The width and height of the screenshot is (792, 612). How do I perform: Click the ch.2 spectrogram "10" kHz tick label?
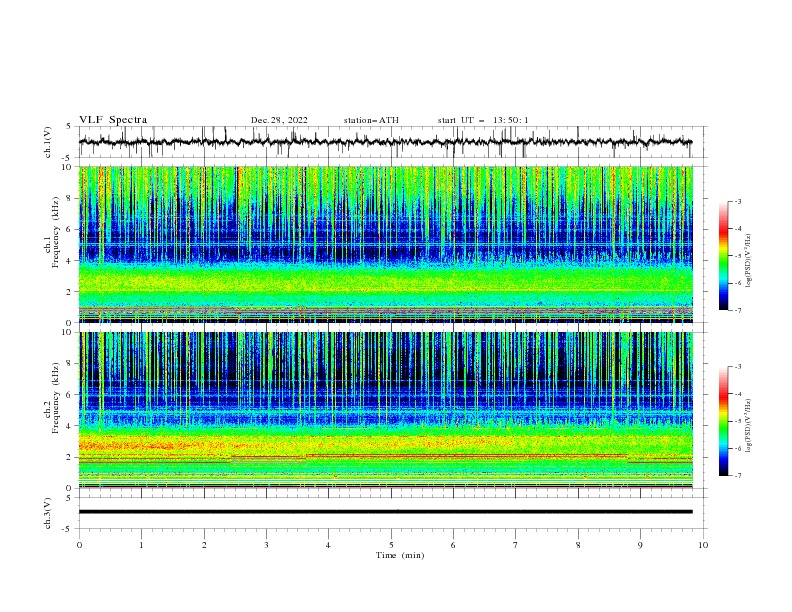68,332
